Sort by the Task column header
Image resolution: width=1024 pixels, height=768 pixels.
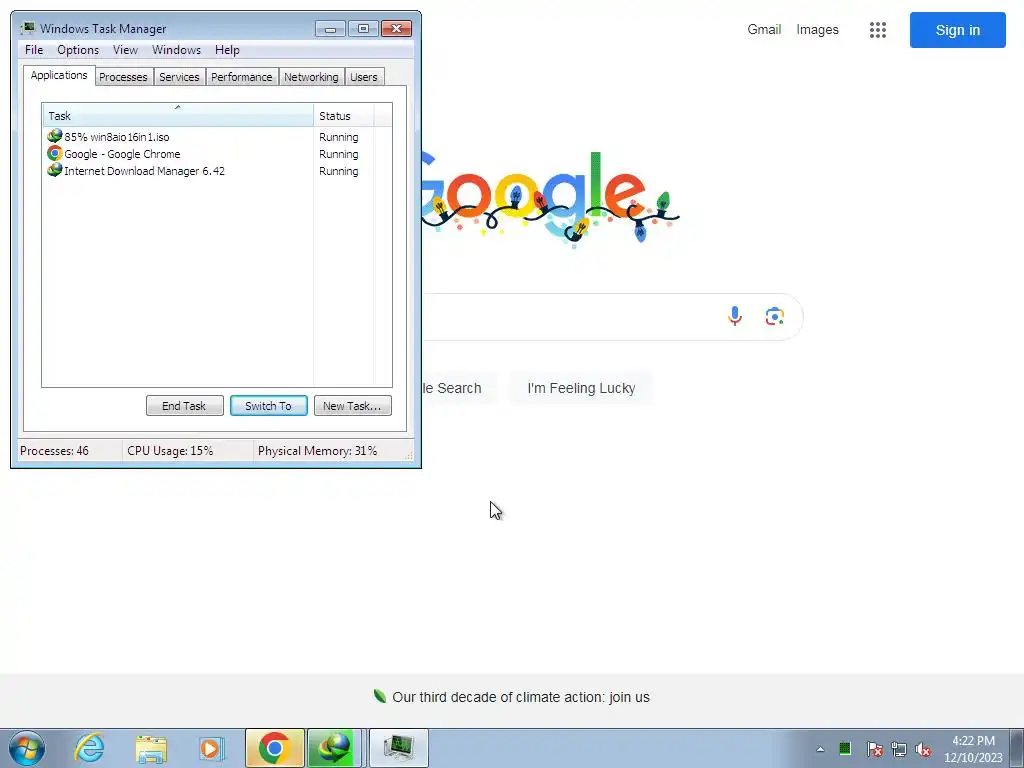coord(178,116)
